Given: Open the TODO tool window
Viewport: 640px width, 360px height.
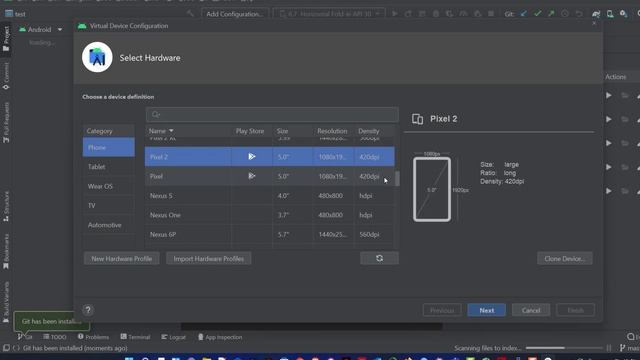Looking at the screenshot, I should [55, 337].
